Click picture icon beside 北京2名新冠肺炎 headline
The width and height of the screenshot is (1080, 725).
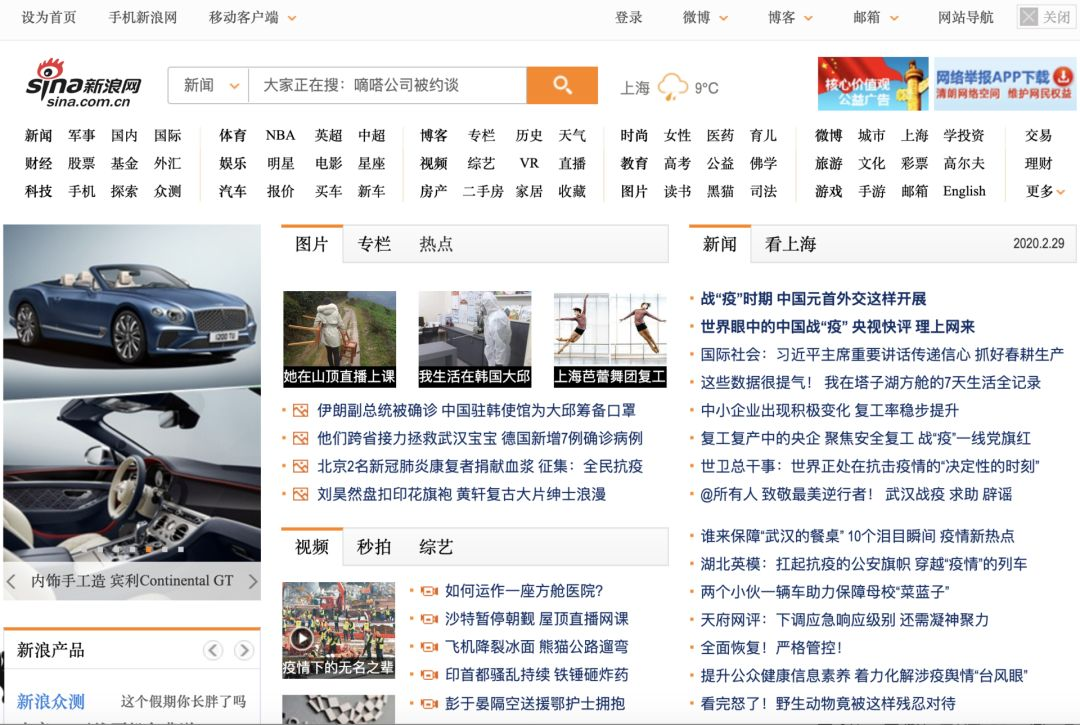300,467
